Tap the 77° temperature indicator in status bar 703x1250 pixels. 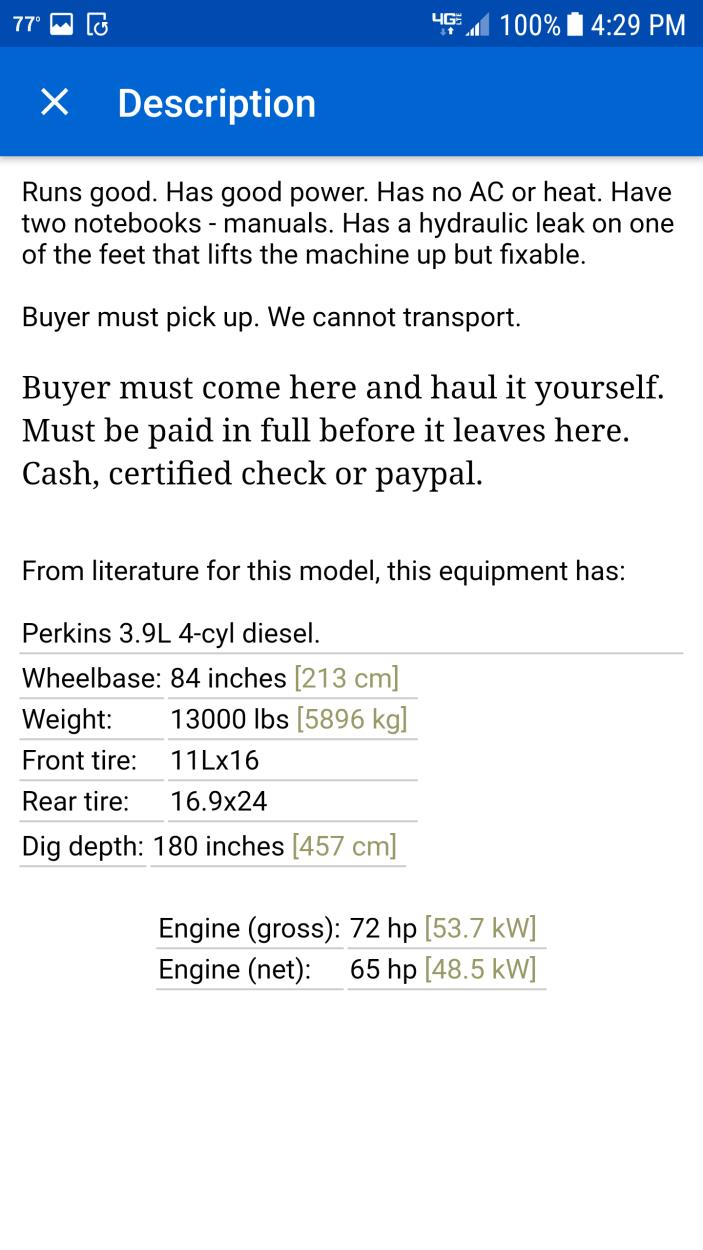click(26, 25)
